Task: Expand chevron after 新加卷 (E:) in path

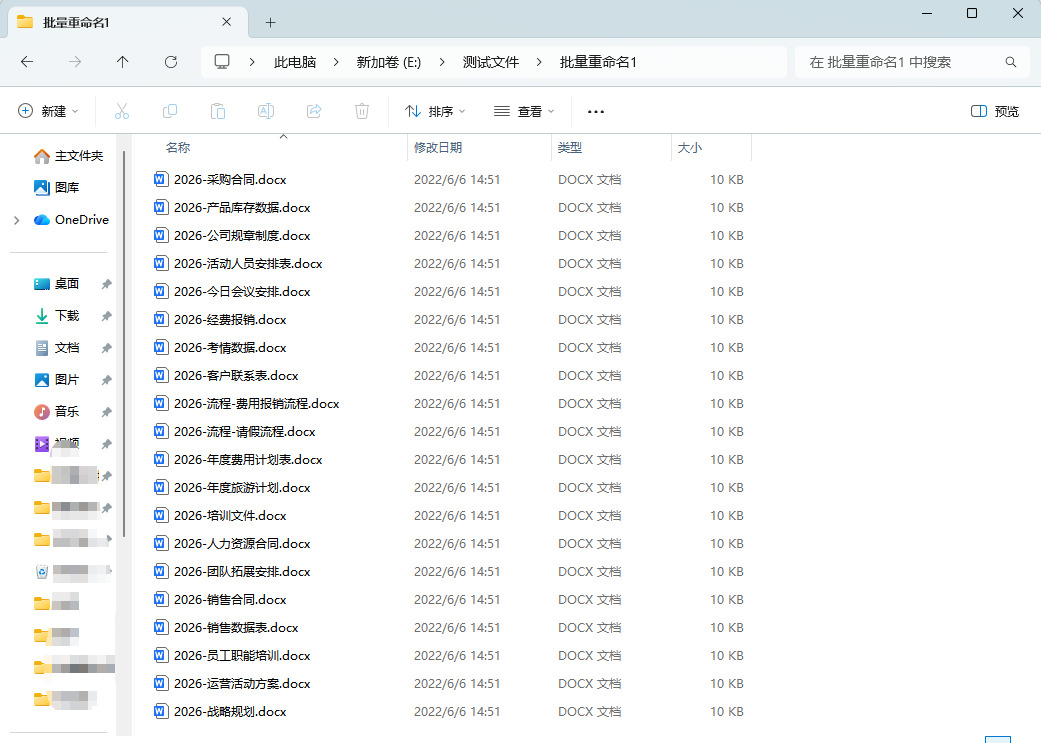Action: tap(442, 62)
